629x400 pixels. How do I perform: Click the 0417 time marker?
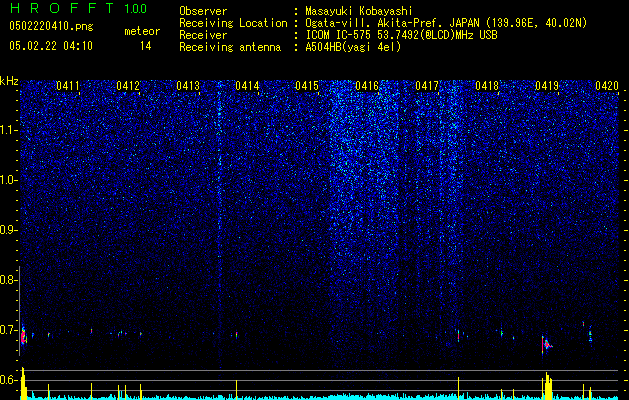(427, 86)
